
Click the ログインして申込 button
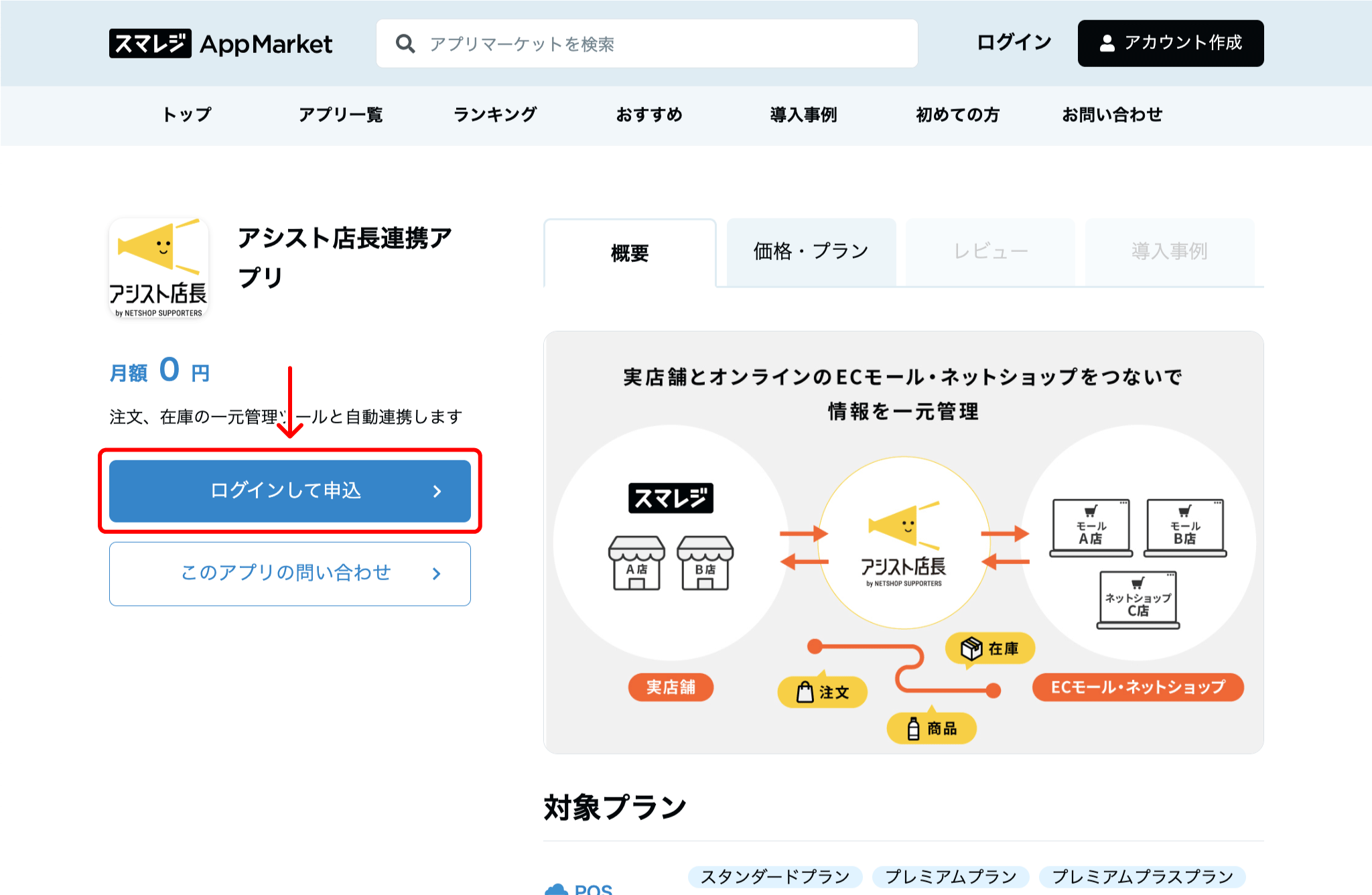pyautogui.click(x=290, y=491)
